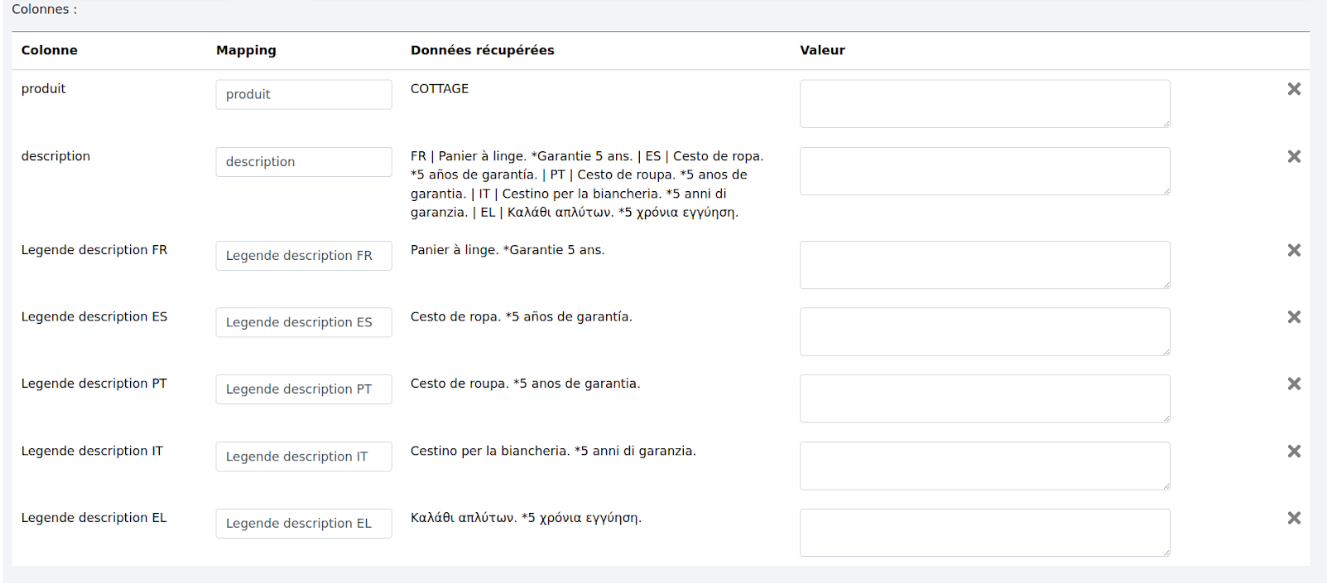Delete the Legende description IT row
Screen dimensions: 1328x583
pos(1293,451)
